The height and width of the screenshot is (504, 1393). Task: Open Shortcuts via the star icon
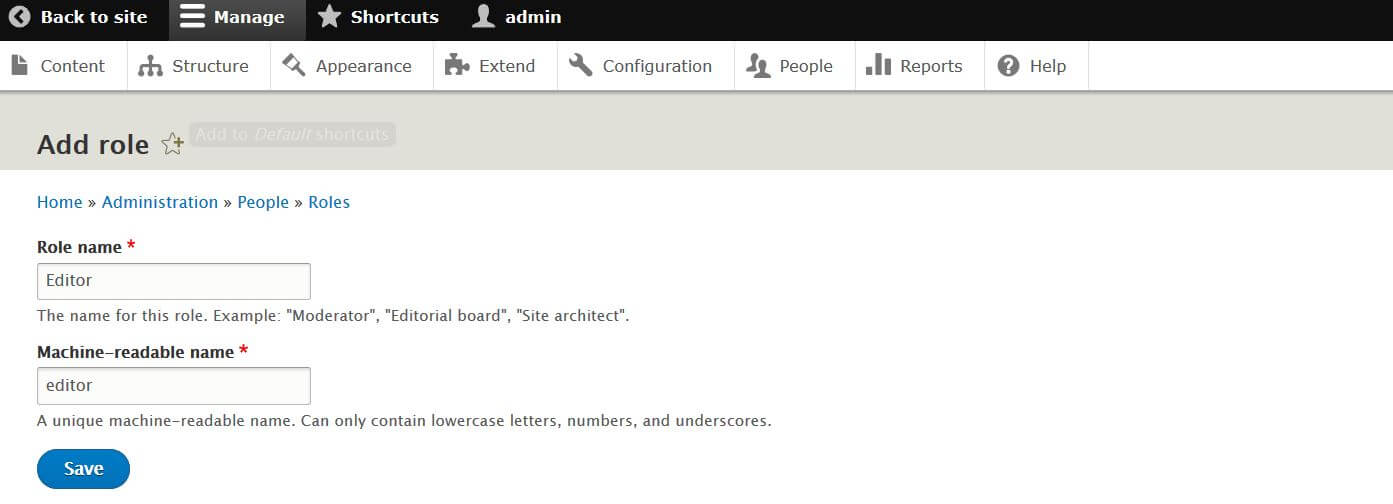[x=329, y=17]
